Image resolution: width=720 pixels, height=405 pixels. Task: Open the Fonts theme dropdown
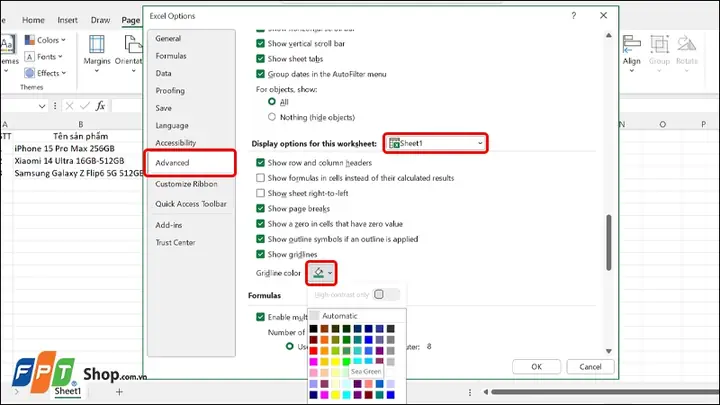tap(44, 56)
